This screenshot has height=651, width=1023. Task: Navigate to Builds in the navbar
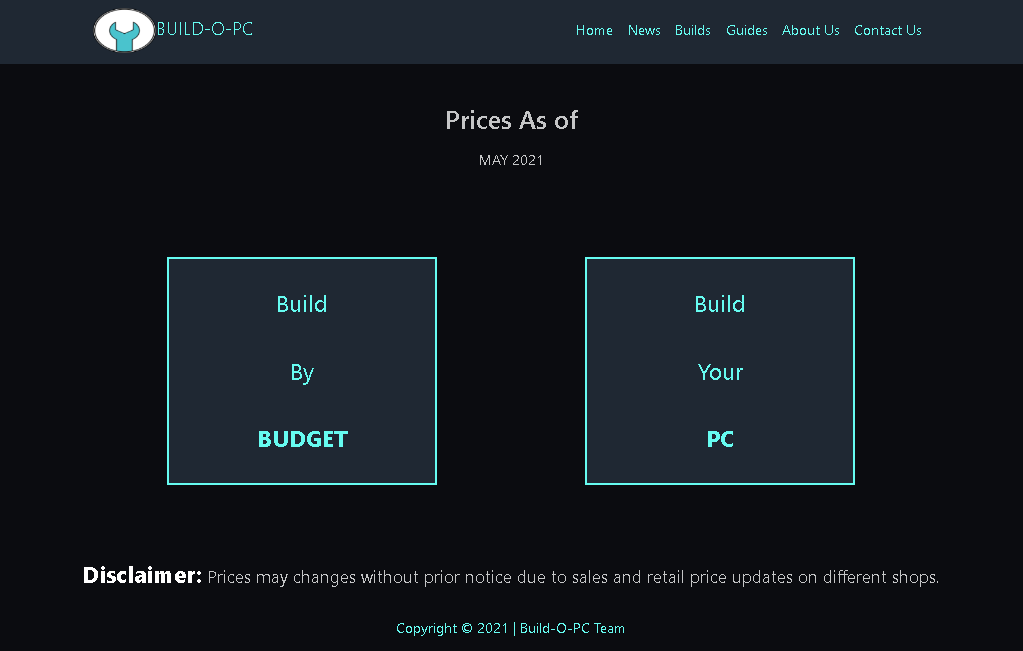pos(692,30)
